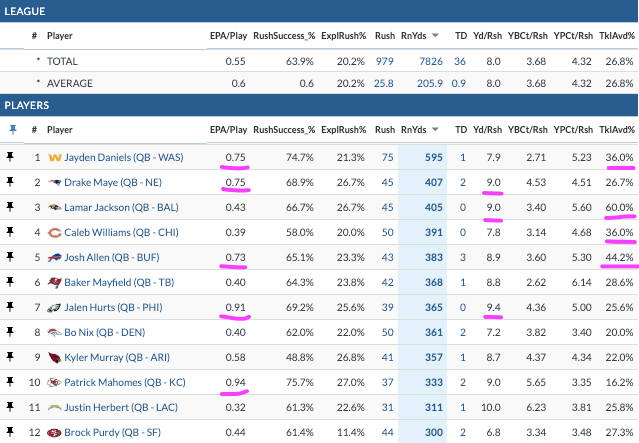Pin the Kyler Murray row
The height and width of the screenshot is (443, 639).
tap(10, 357)
